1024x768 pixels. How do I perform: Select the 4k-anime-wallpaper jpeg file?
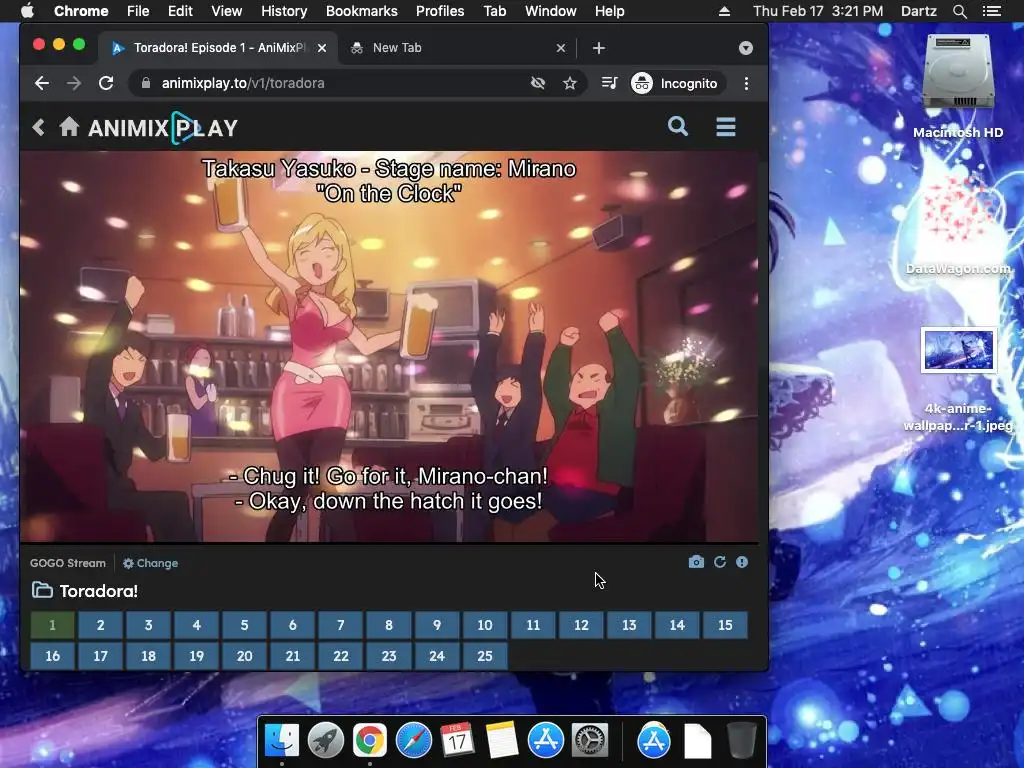(x=959, y=379)
